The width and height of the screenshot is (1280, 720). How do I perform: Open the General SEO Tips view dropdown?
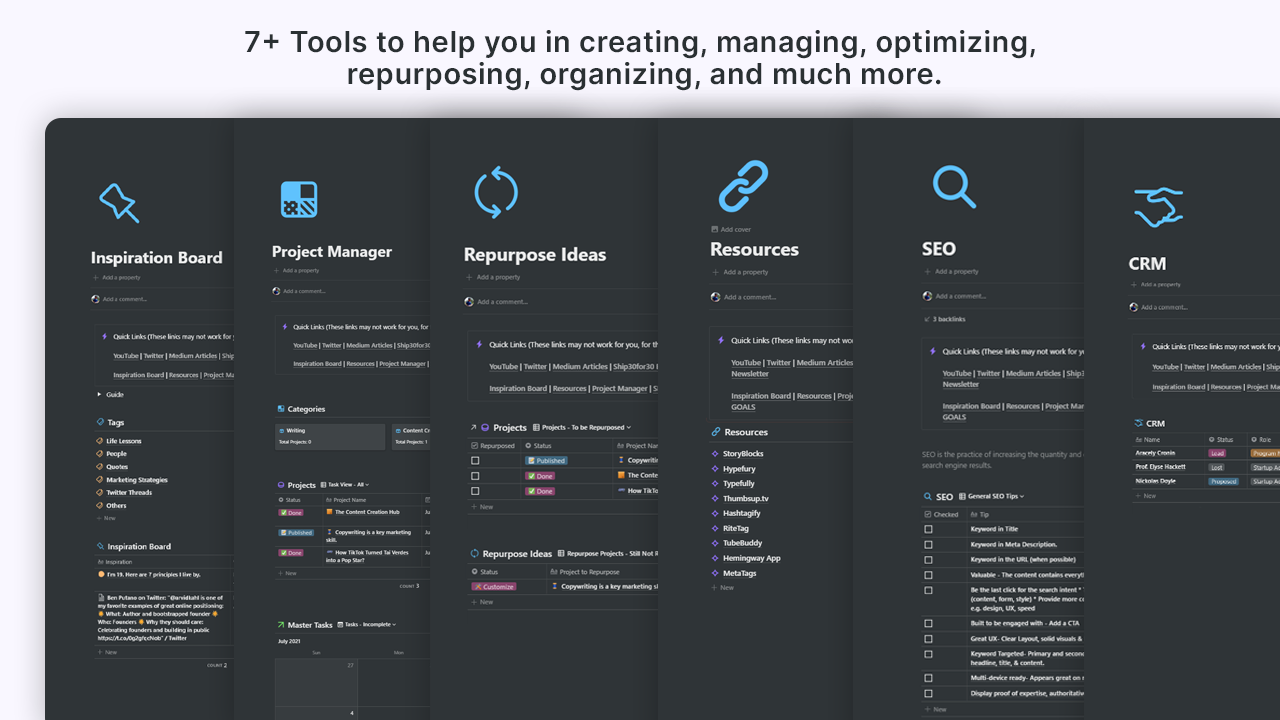tap(991, 496)
